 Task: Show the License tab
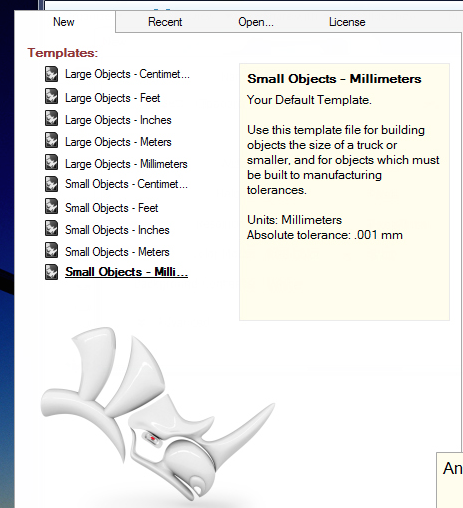click(347, 22)
